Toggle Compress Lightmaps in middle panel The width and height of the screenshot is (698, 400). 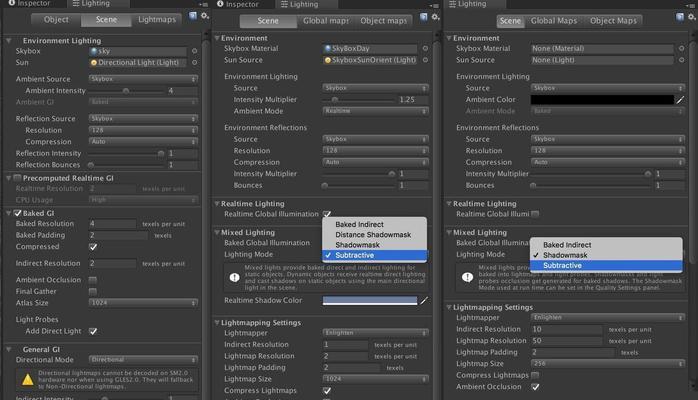327,391
